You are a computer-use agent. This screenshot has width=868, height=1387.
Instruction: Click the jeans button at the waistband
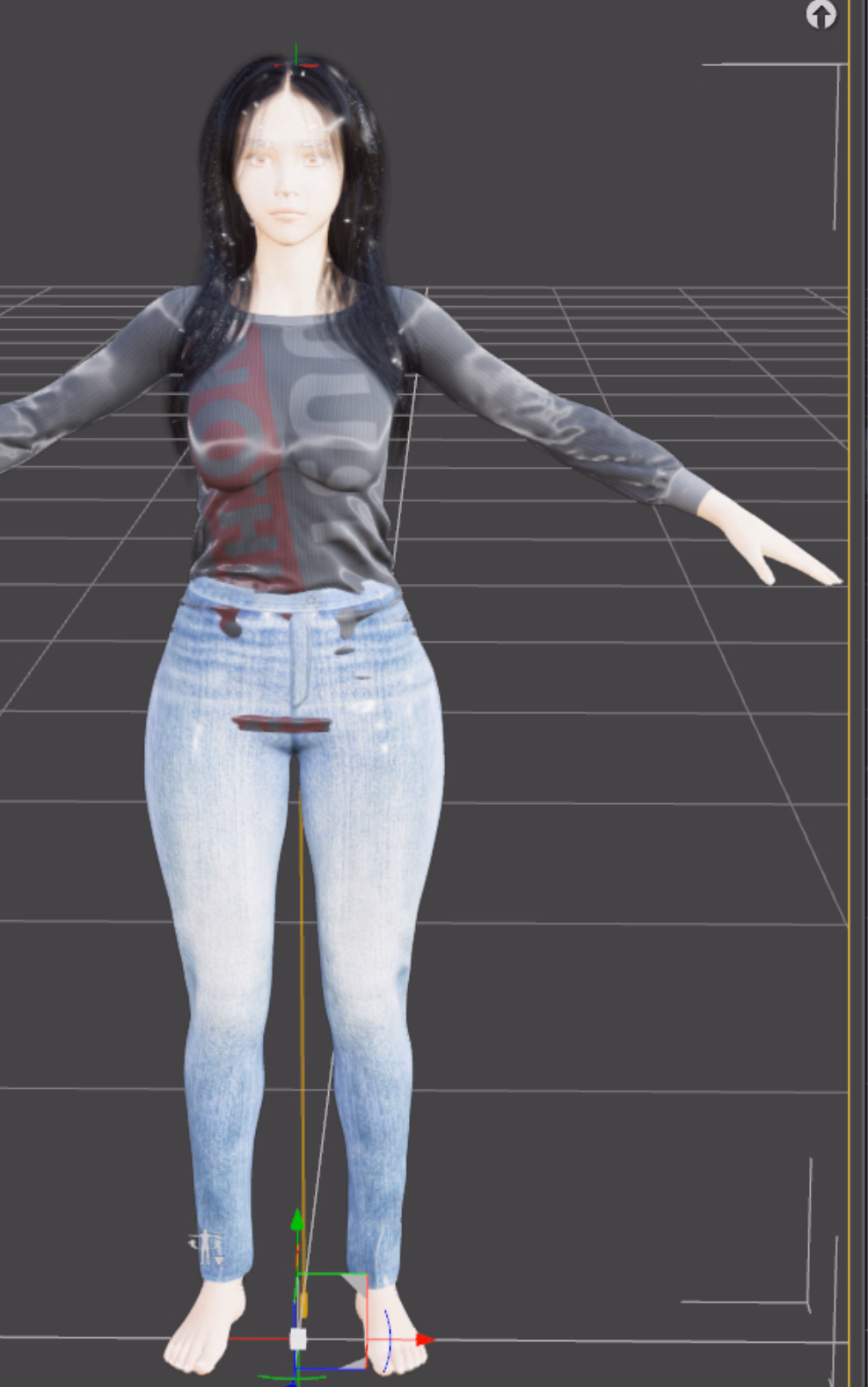[312, 600]
